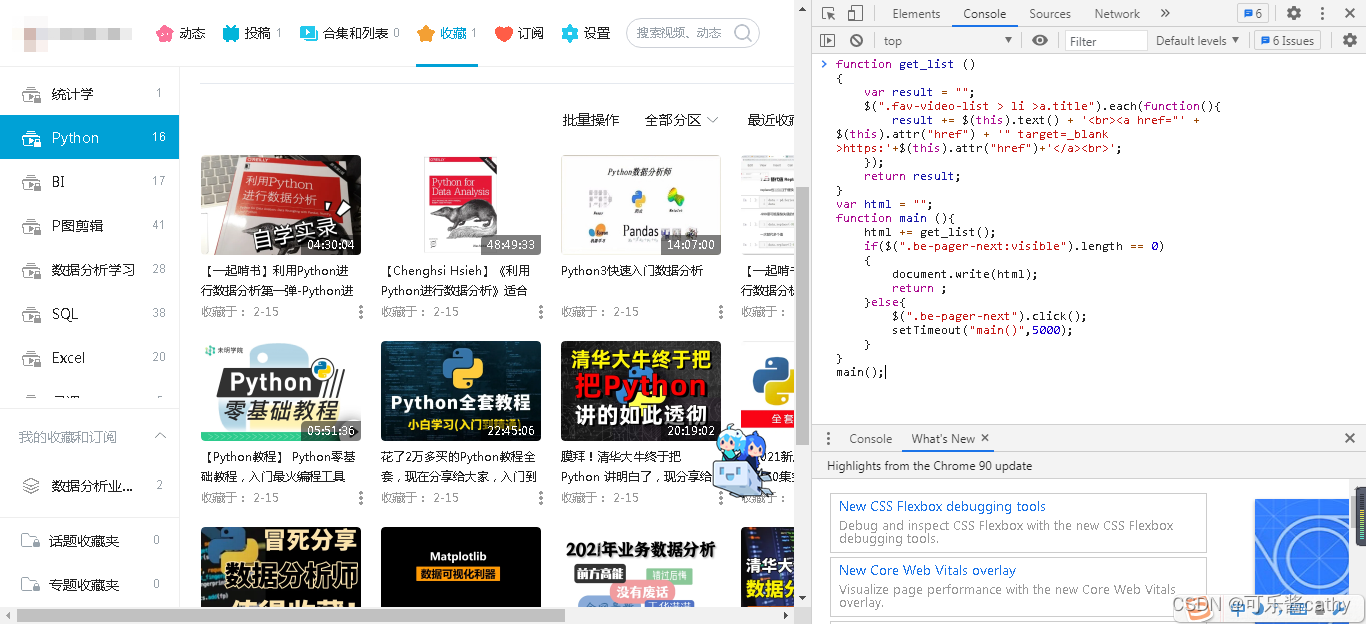Create a live expression with the eye icon
The width and height of the screenshot is (1366, 624).
(1040, 41)
